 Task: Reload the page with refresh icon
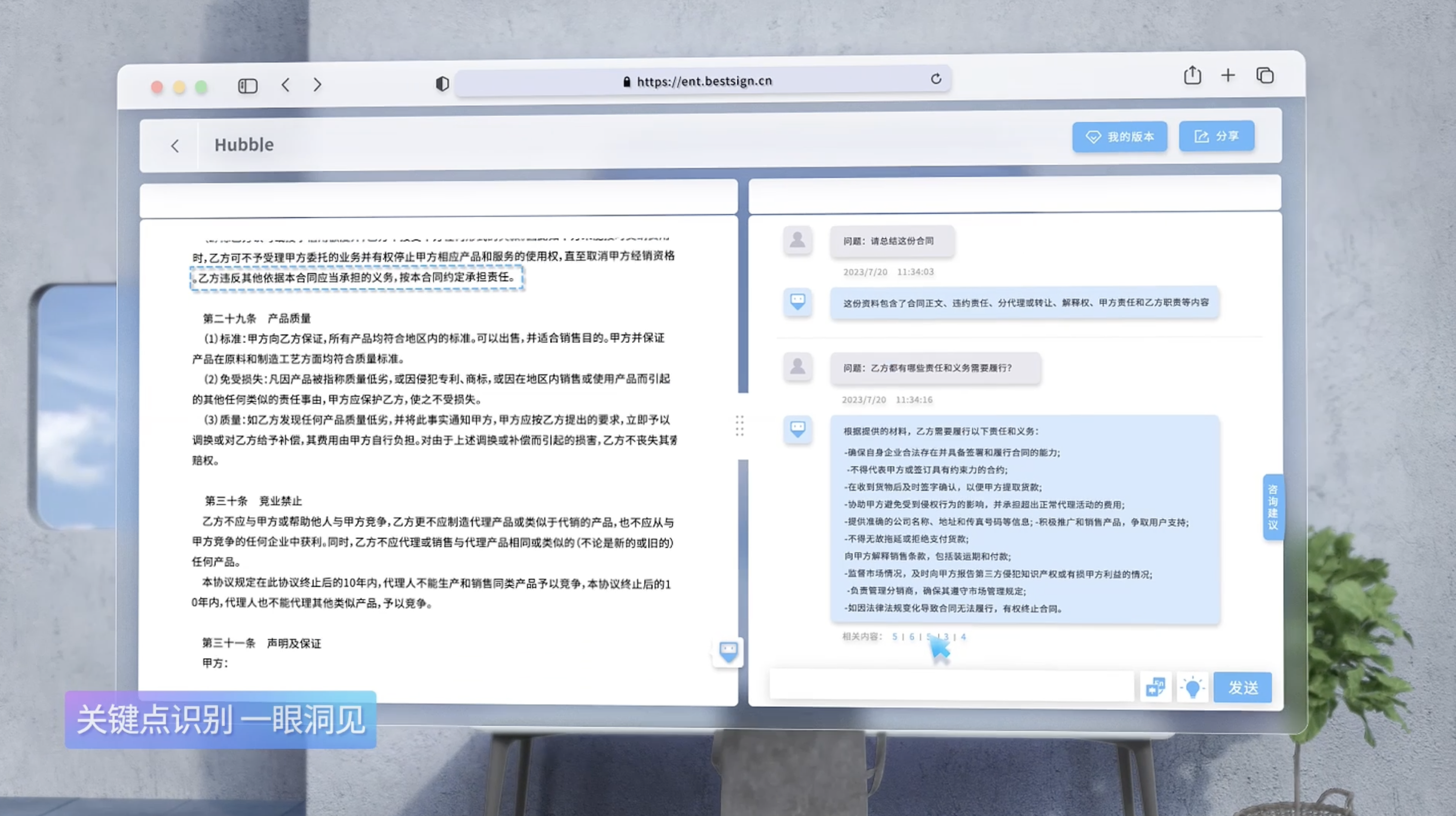click(936, 79)
